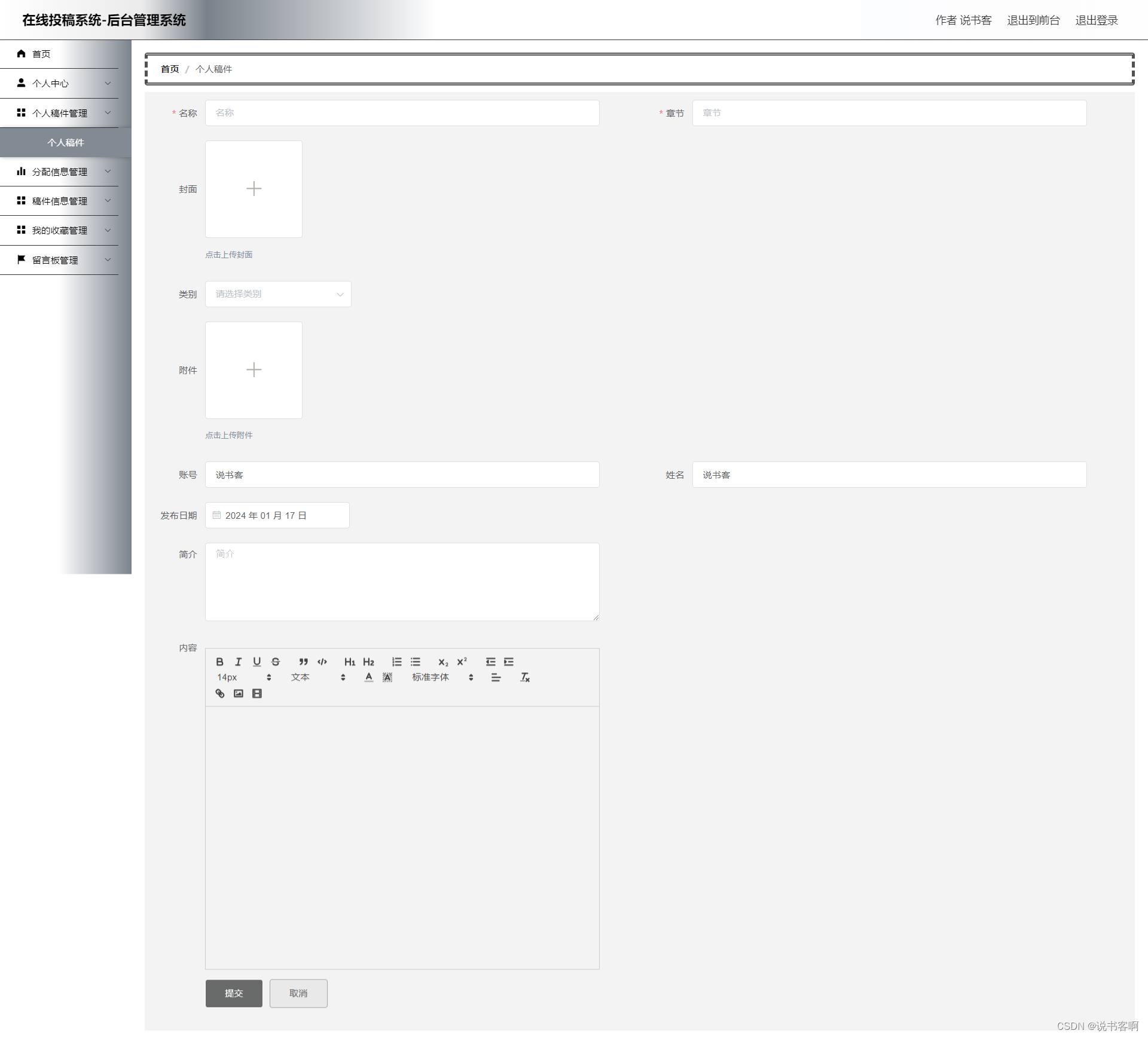Viewport: 1148px width, 1037px height.
Task: Focus the 简介 summary textarea
Action: [x=402, y=582]
